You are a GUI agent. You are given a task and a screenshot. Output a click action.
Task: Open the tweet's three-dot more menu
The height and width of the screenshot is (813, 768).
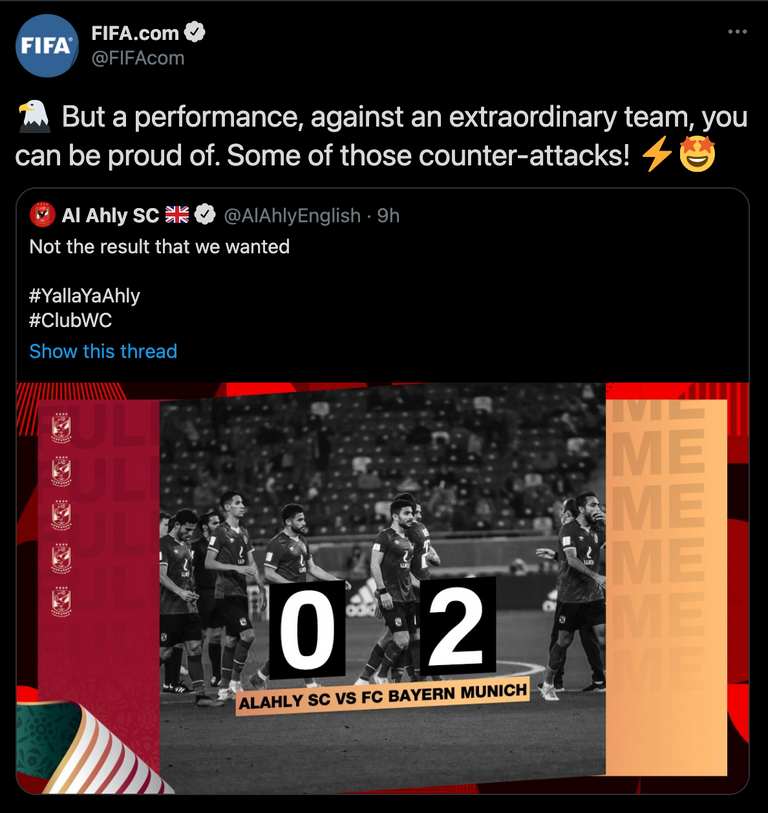pyautogui.click(x=737, y=32)
